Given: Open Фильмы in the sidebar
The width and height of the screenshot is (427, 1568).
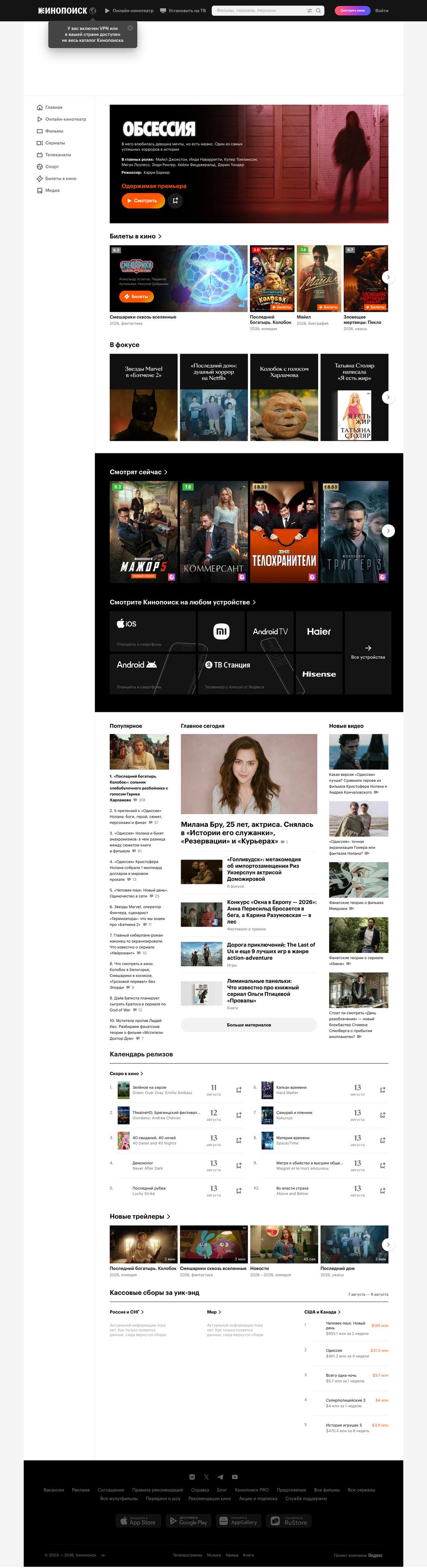Looking at the screenshot, I should click(50, 131).
